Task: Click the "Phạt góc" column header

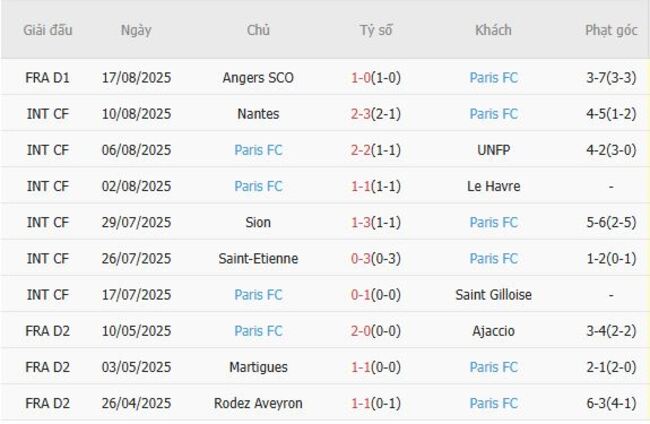Action: [610, 30]
